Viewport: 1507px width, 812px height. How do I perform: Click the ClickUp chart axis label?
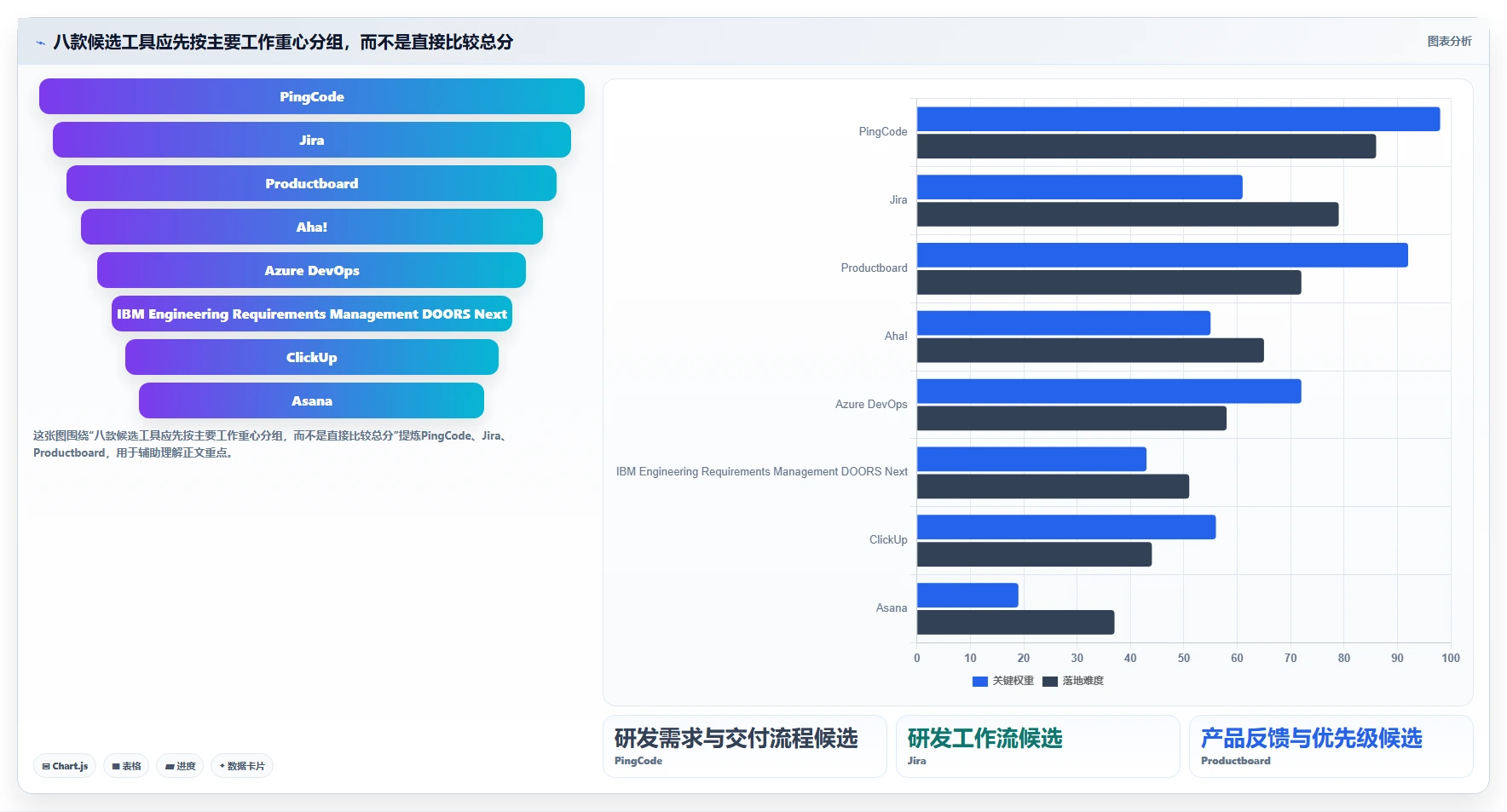888,540
